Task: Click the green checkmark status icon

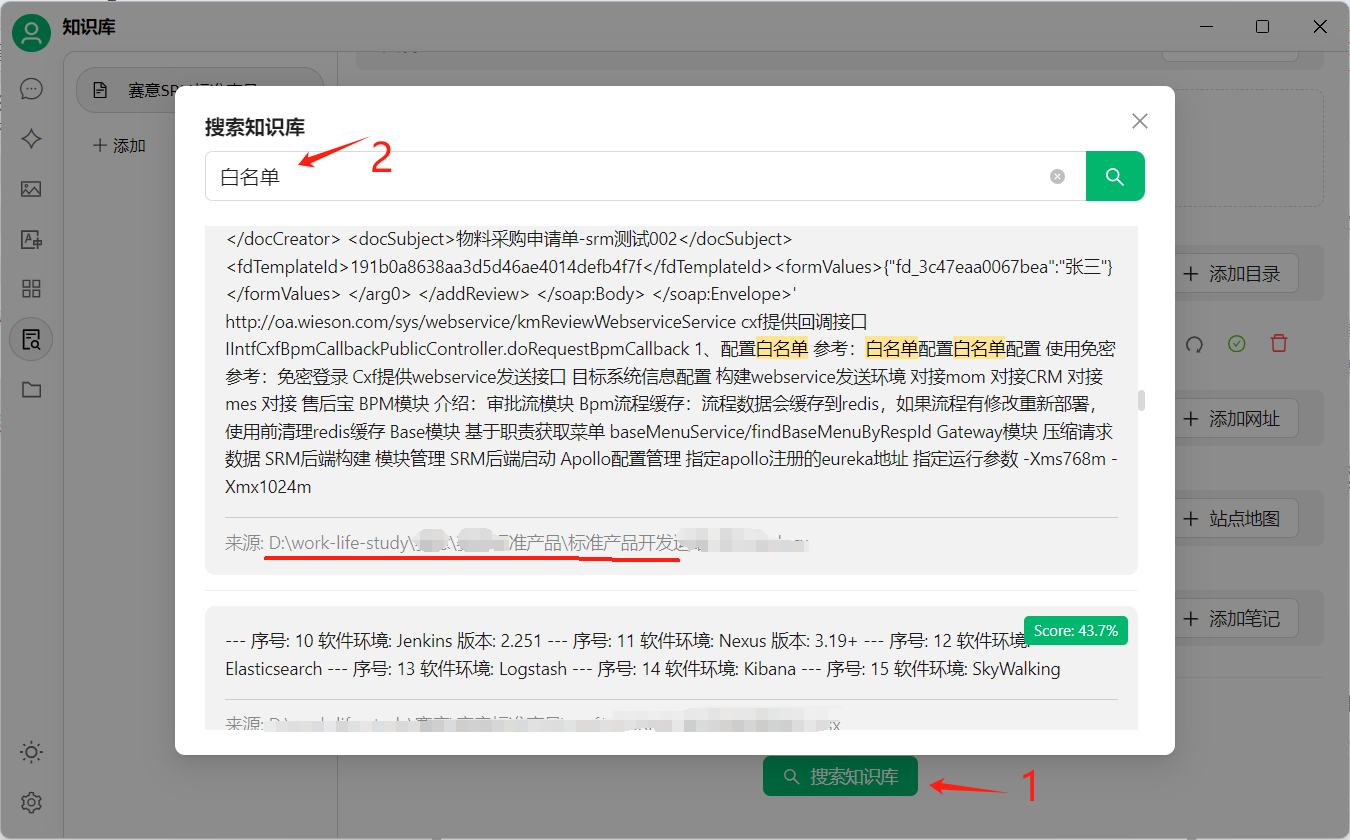Action: coord(1237,344)
